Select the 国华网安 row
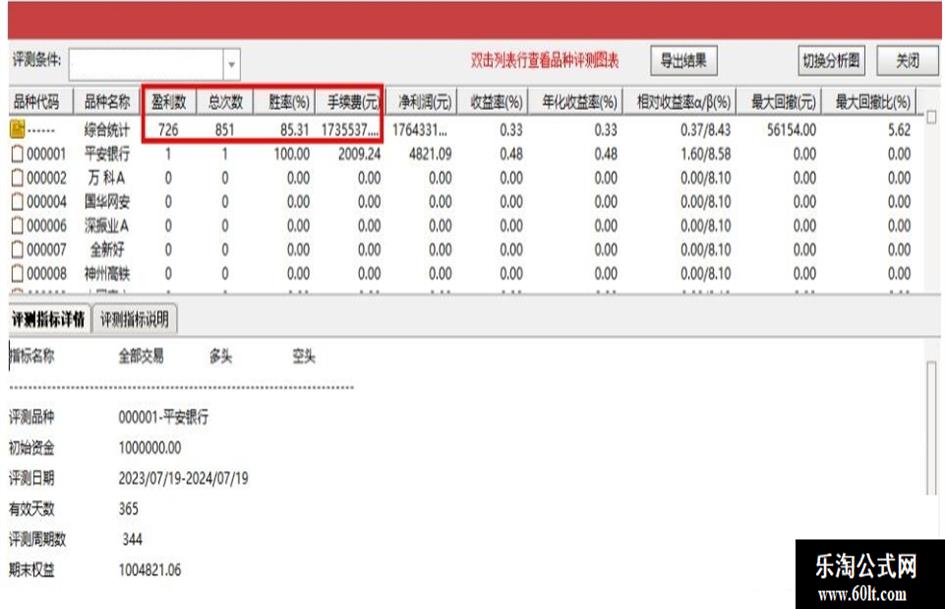Image resolution: width=945 pixels, height=609 pixels. point(464,201)
